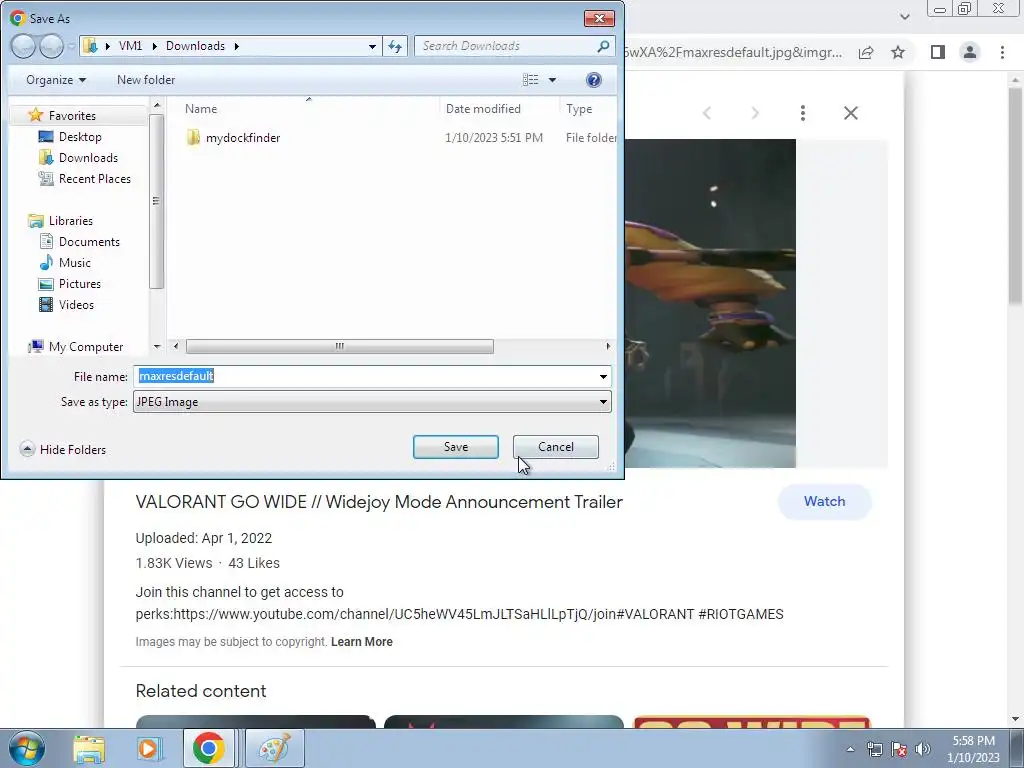1024x768 pixels.
Task: Switch to Chrome in the taskbar
Action: pos(208,748)
